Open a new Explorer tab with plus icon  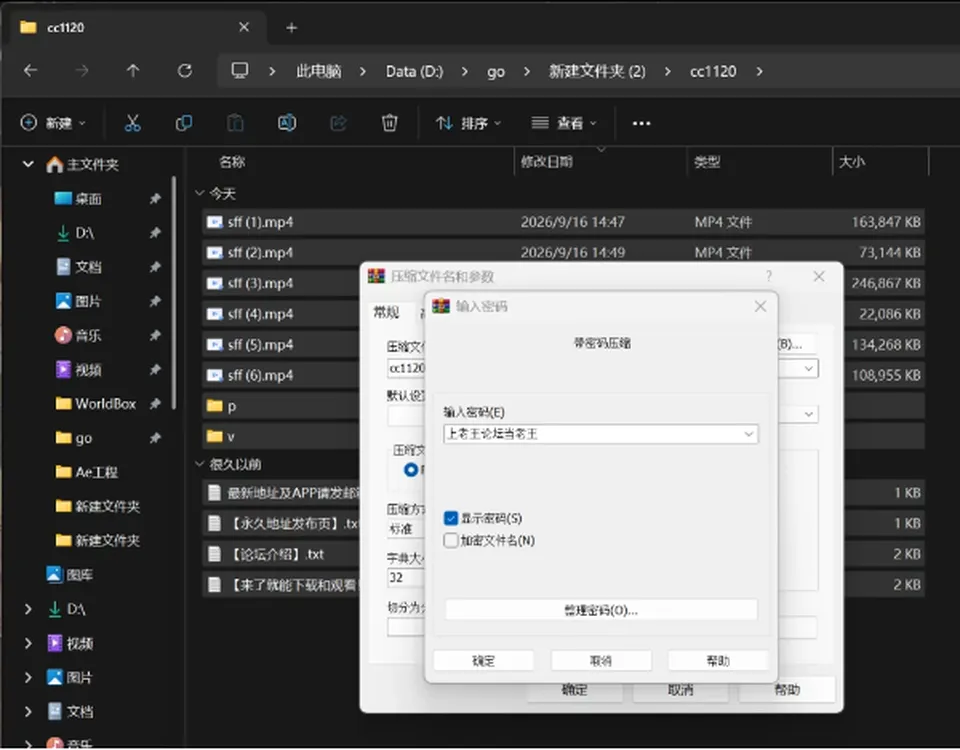292,28
